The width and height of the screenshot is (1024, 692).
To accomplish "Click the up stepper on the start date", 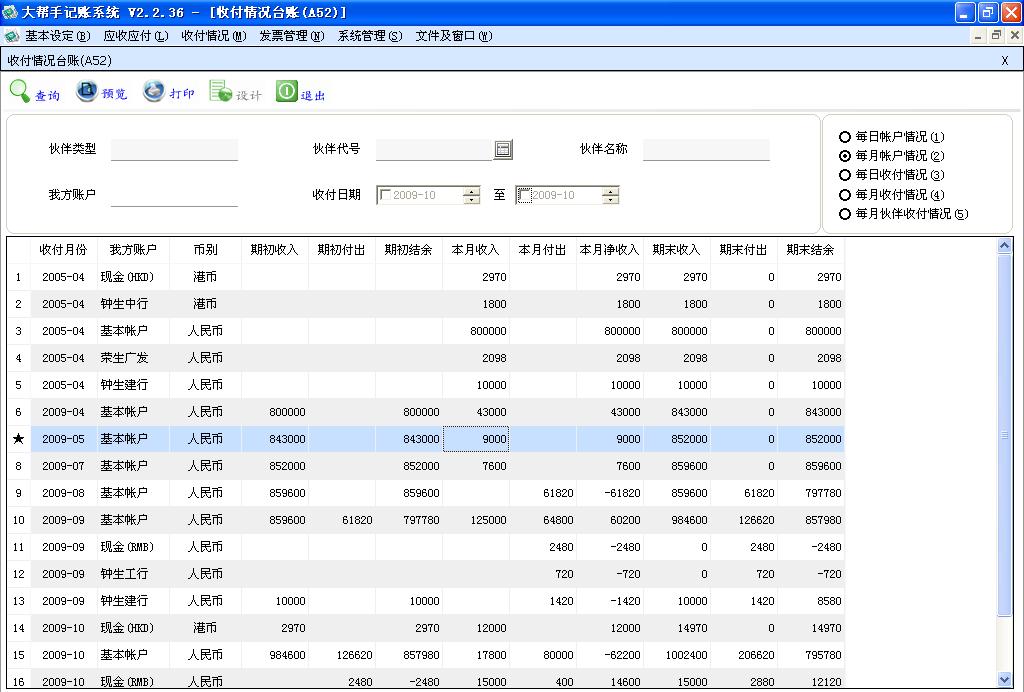I will tap(469, 191).
